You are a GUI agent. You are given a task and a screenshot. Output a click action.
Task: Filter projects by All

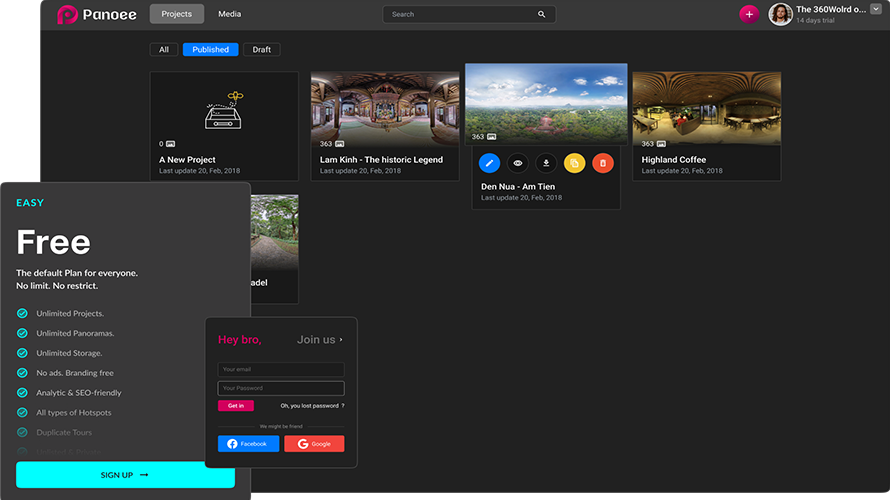164,49
